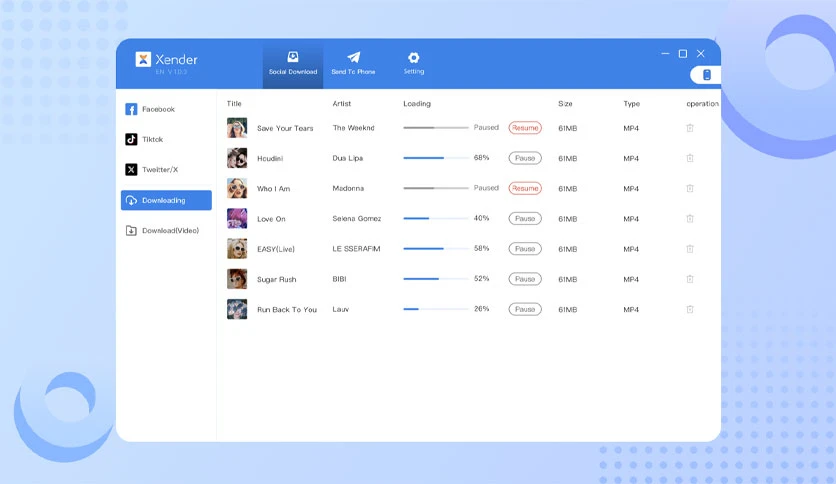This screenshot has height=484, width=836.
Task: Click the Loading column header
Action: (417, 103)
